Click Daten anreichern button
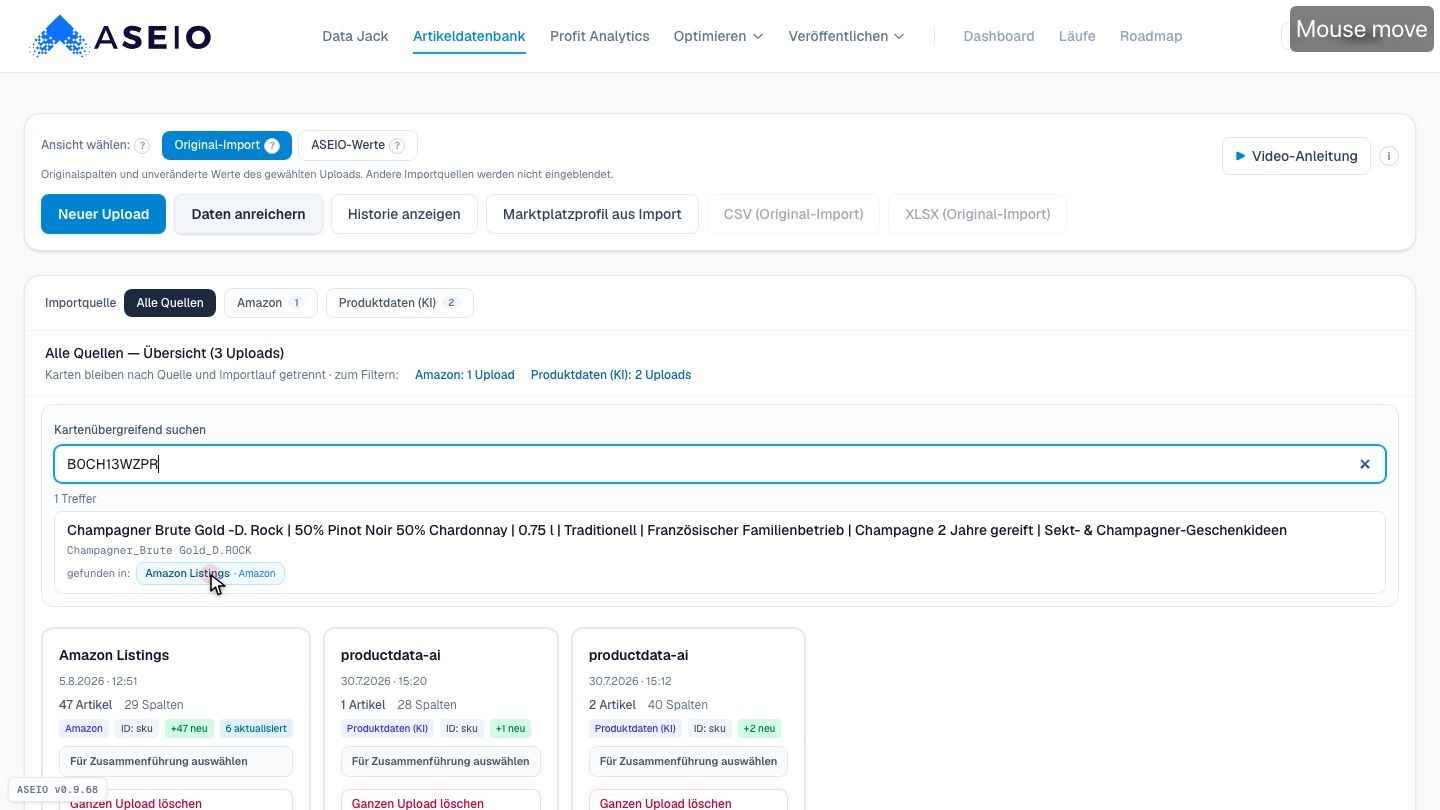This screenshot has width=1440, height=810. pyautogui.click(x=248, y=214)
